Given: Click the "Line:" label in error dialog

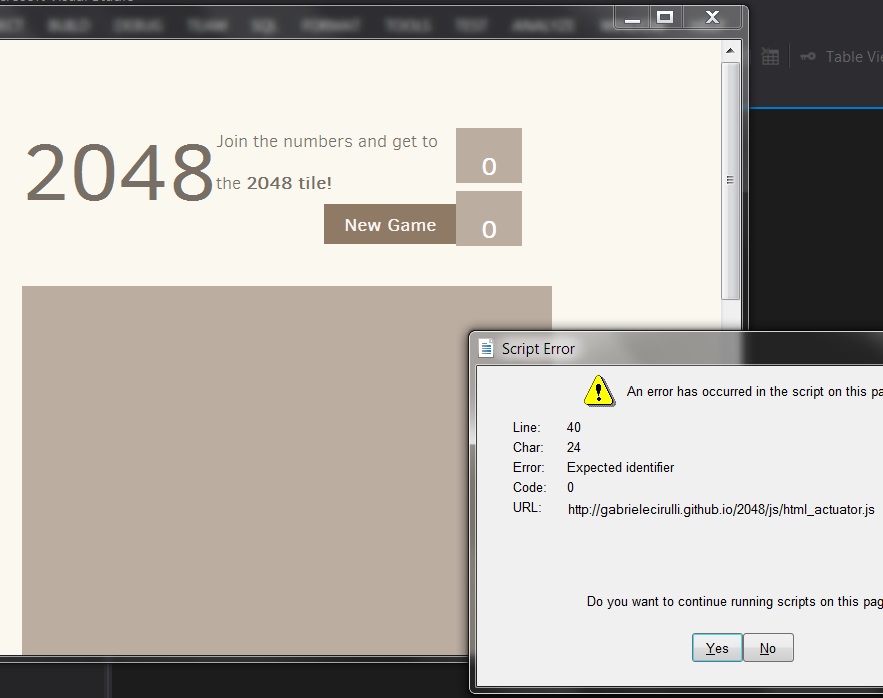Looking at the screenshot, I should (x=527, y=428).
